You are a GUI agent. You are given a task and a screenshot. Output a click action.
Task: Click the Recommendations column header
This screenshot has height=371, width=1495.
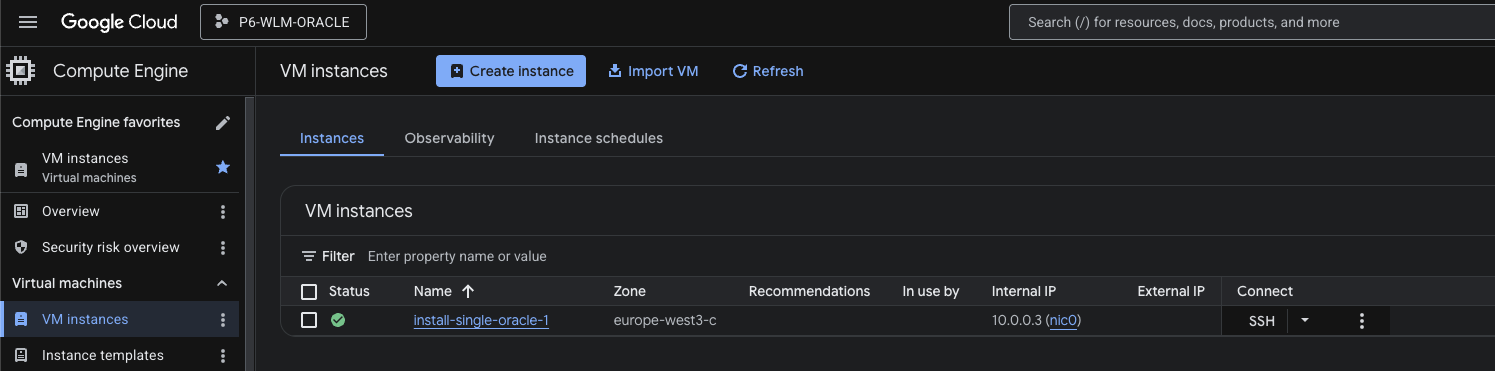809,291
